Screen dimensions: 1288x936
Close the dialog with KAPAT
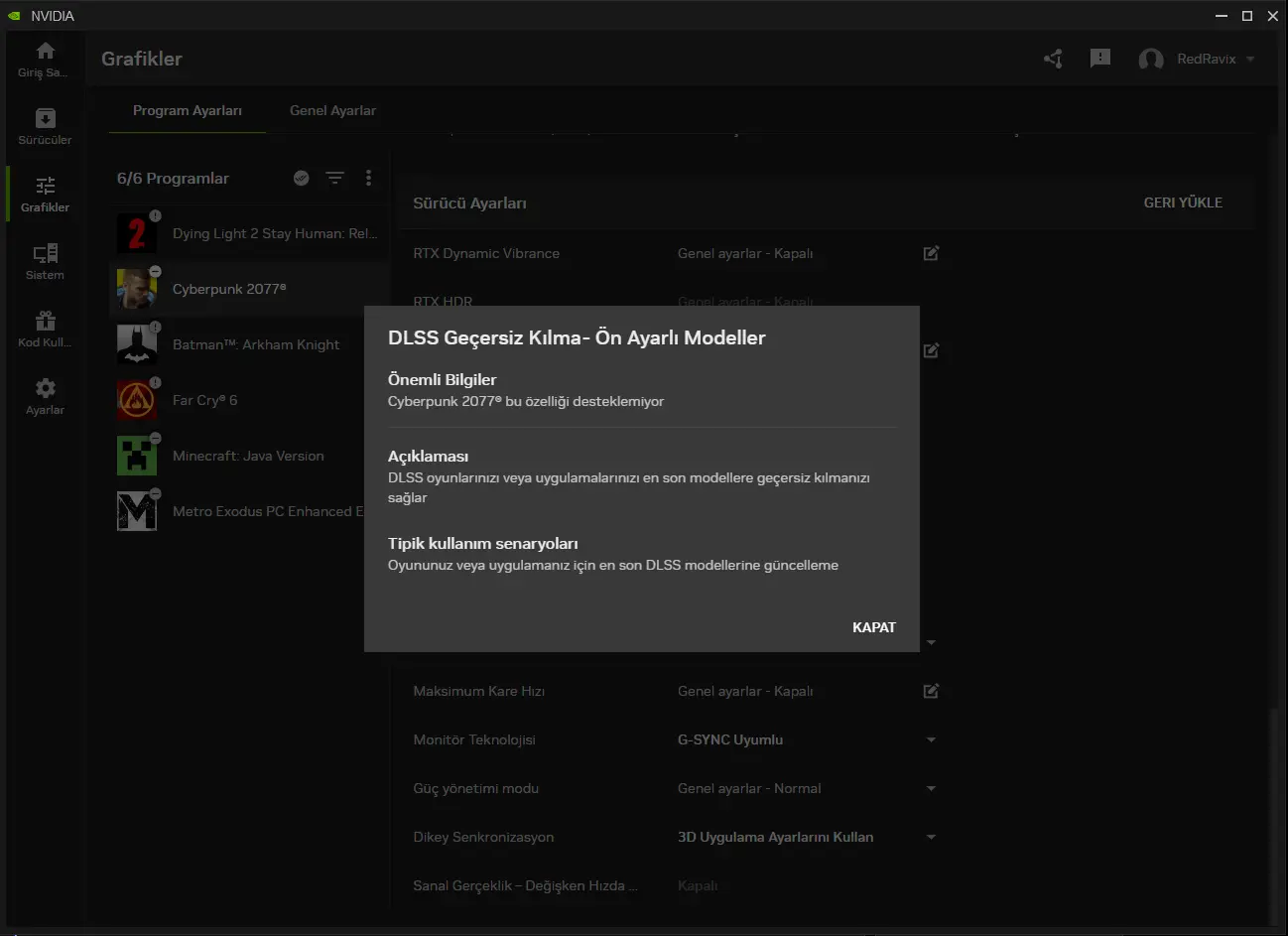point(874,627)
